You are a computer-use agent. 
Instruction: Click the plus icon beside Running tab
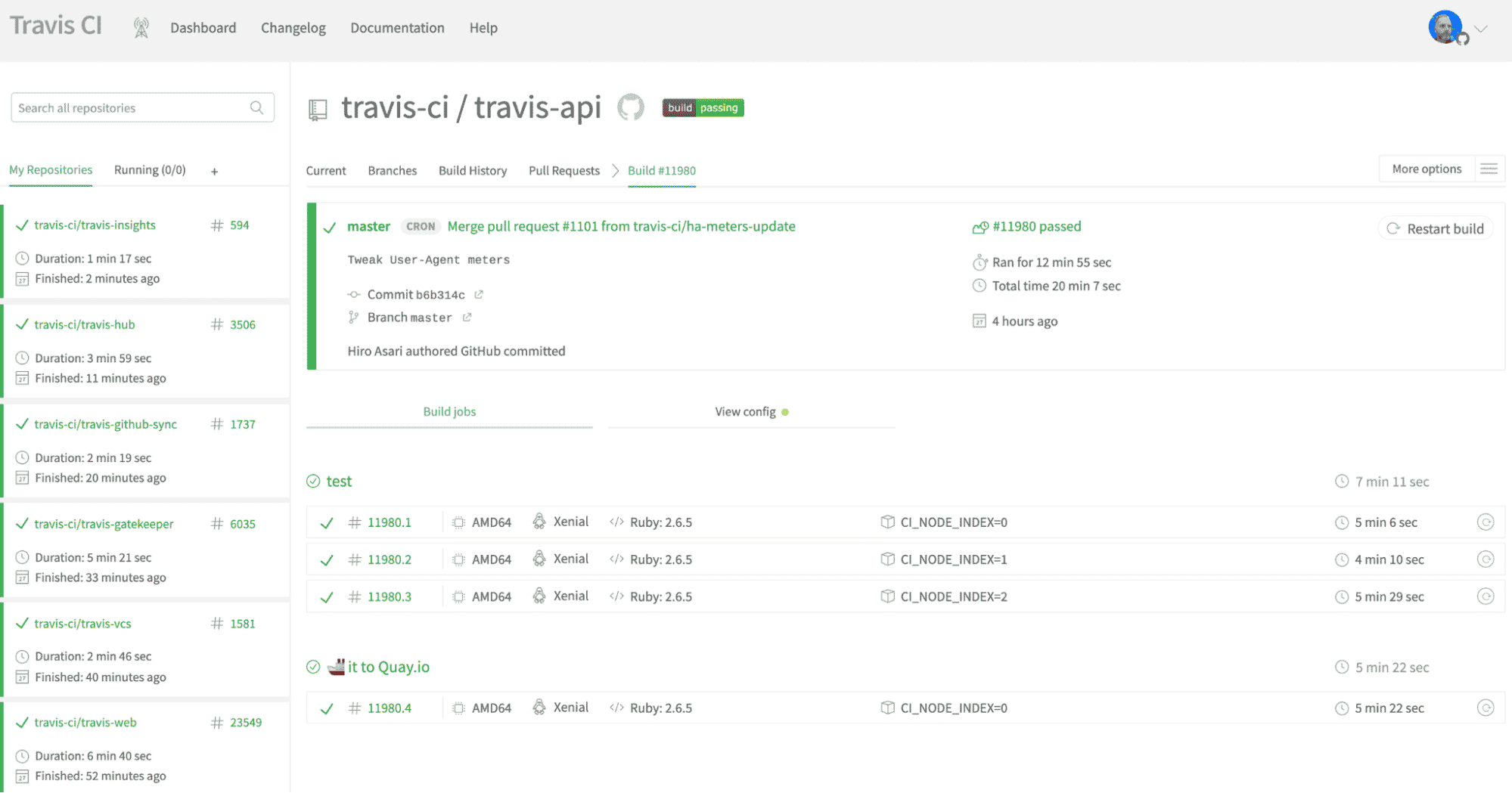click(x=215, y=172)
